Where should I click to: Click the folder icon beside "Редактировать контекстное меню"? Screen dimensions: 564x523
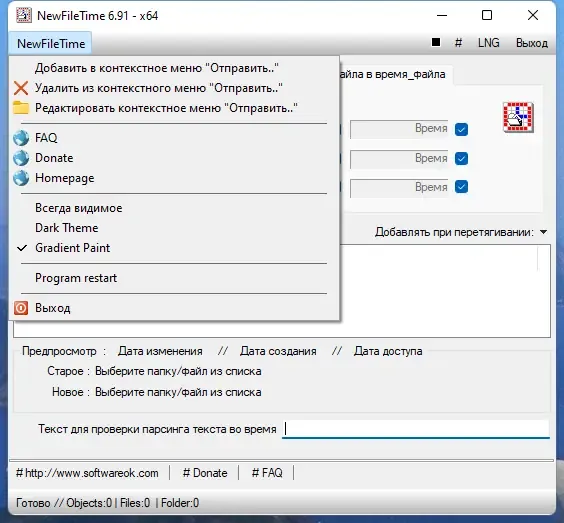[21, 108]
